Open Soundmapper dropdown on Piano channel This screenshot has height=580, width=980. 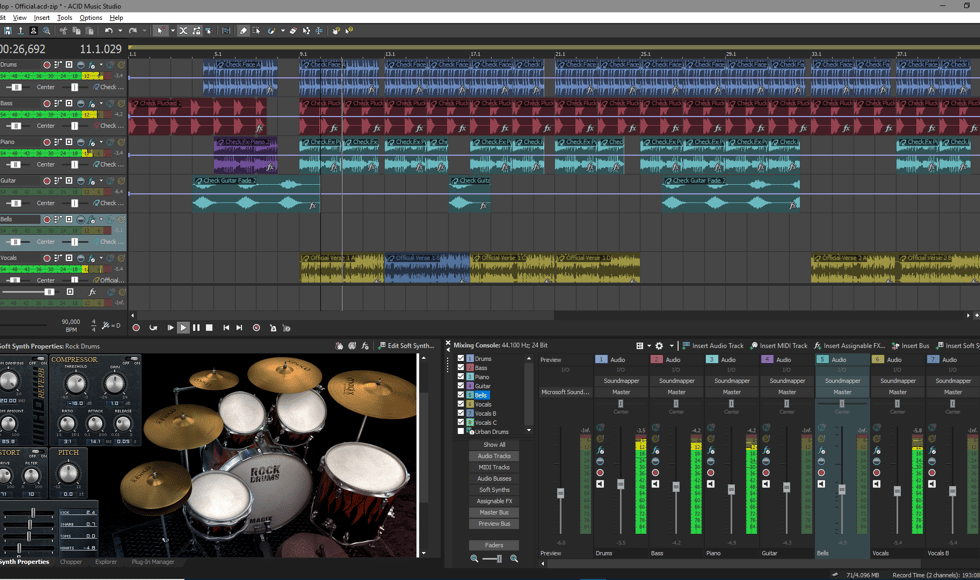click(732, 381)
